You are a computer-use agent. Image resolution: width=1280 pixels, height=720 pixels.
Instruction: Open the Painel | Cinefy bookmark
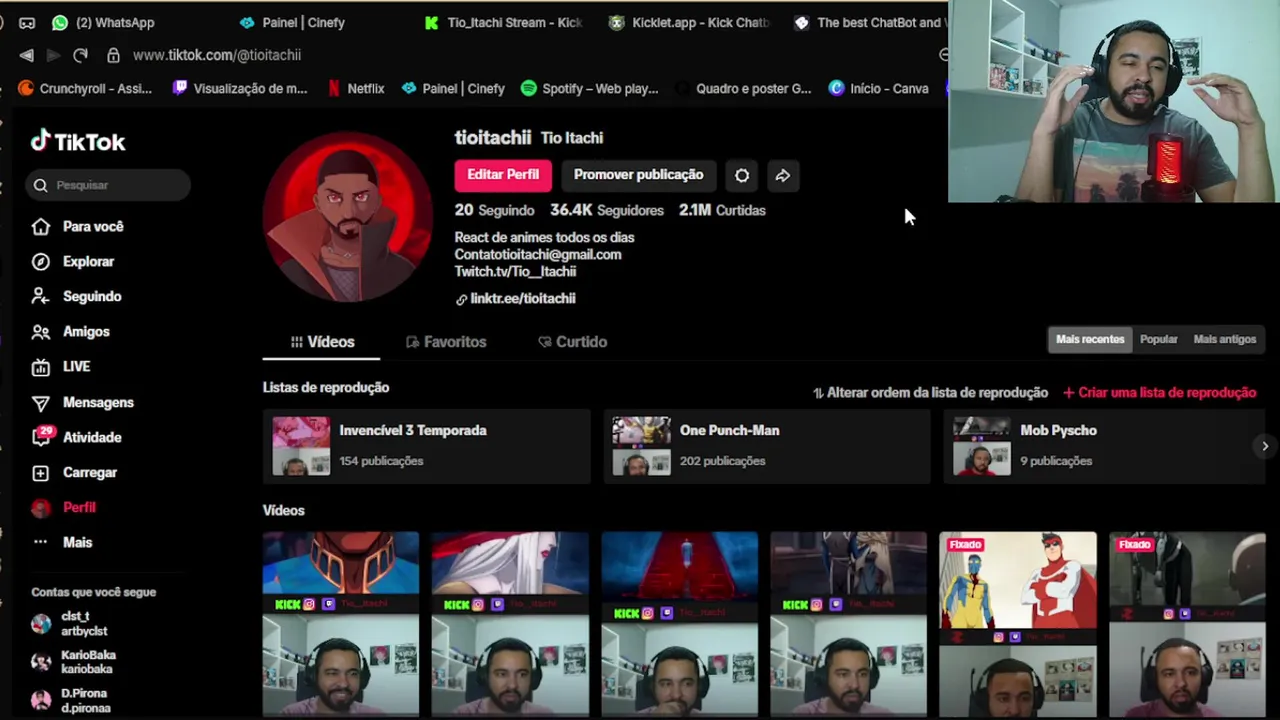453,88
